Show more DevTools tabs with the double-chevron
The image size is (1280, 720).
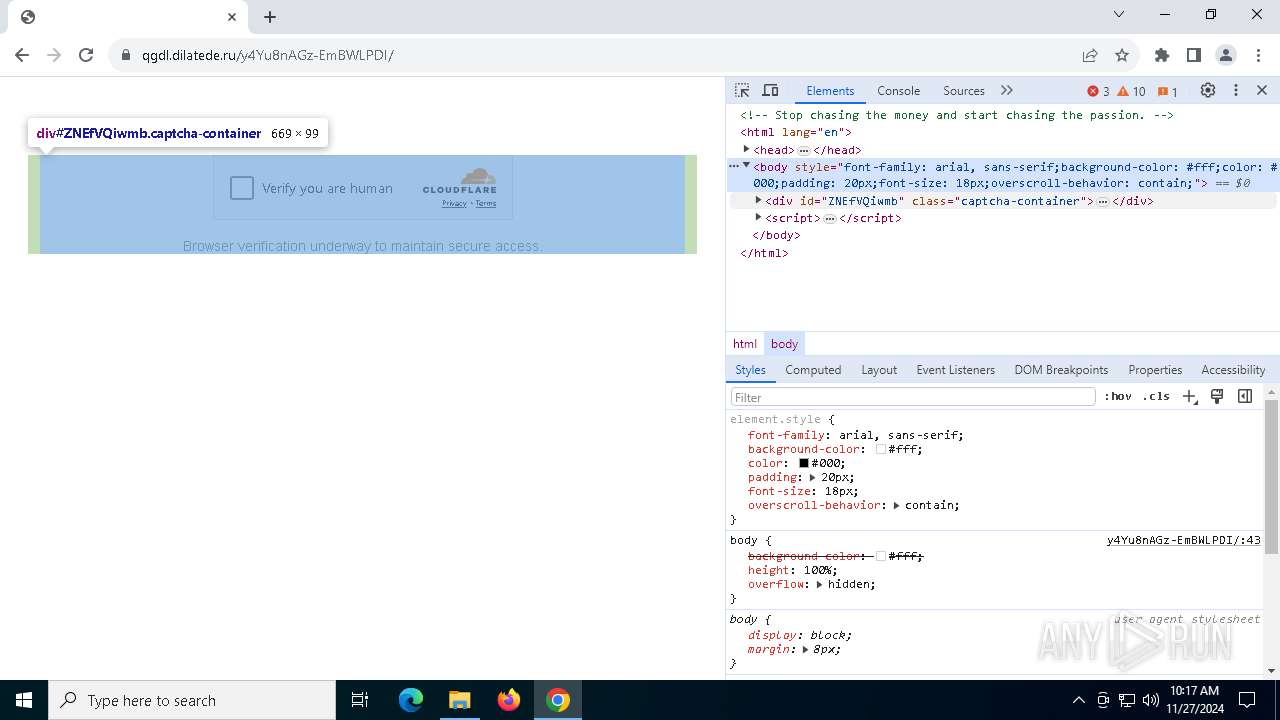[x=1007, y=90]
